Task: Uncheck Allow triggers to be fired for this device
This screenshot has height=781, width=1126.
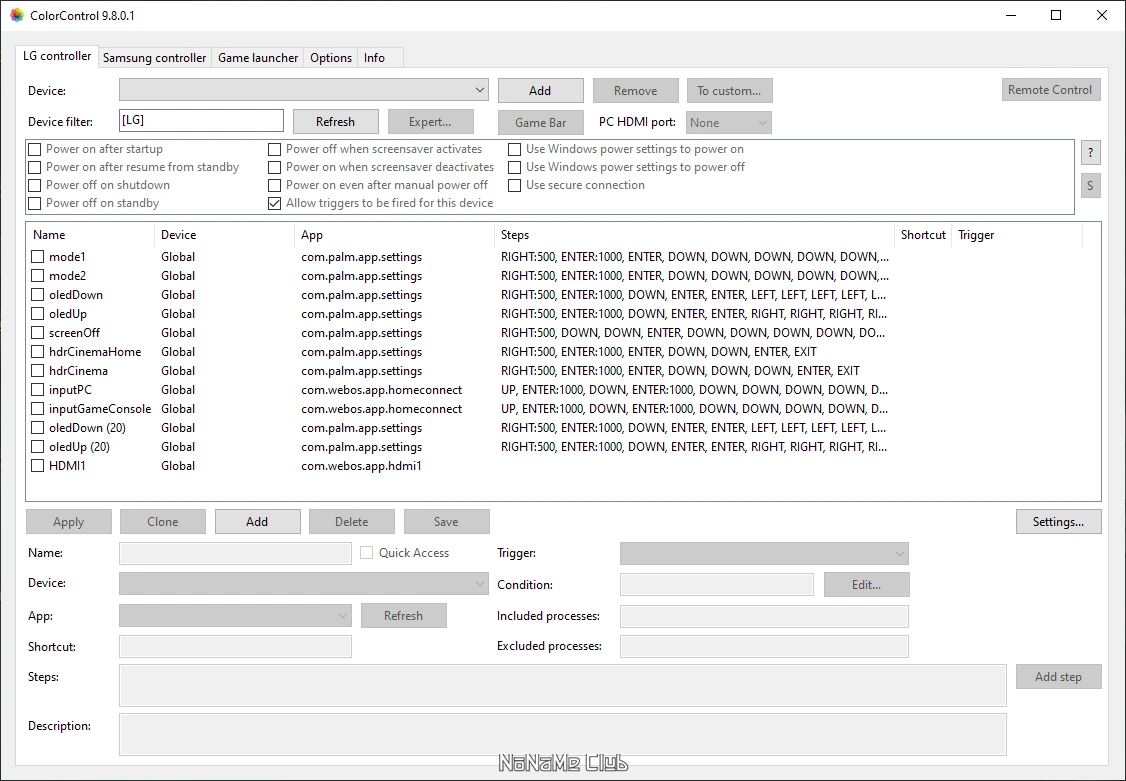Action: pyautogui.click(x=274, y=203)
